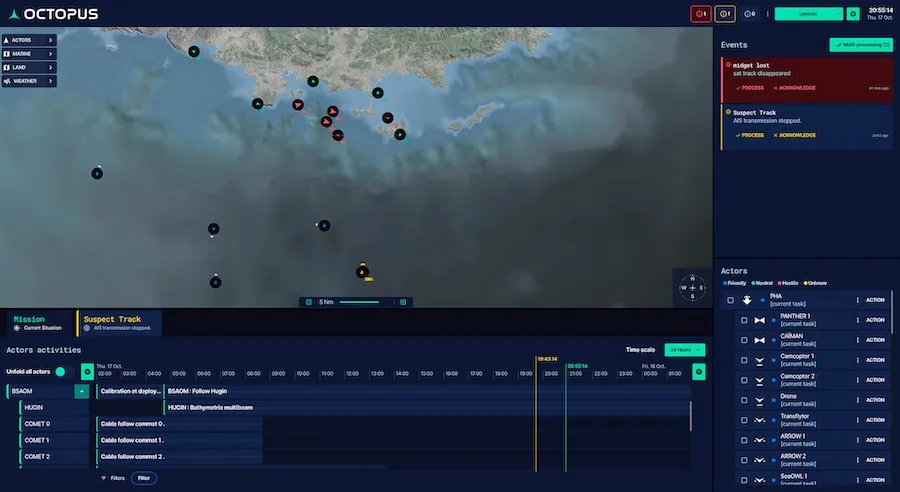Open the red critical alerts counter
Image resolution: width=900 pixels, height=492 pixels.
coord(703,14)
